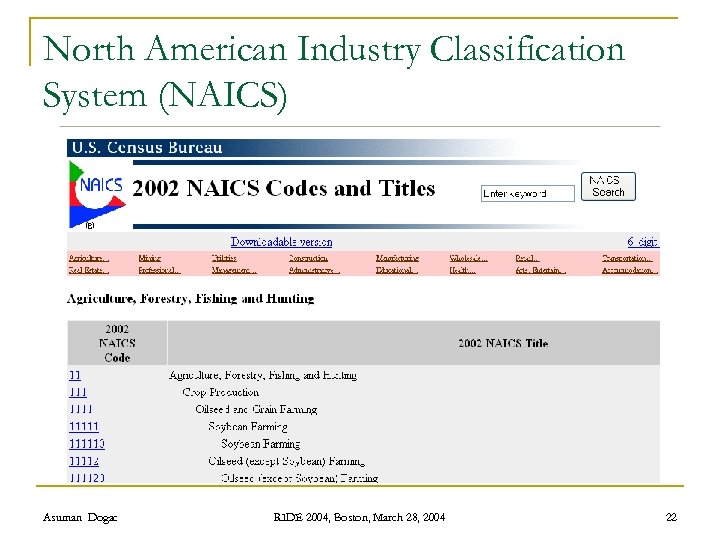Click the 'Enter keyword' search field

(528, 193)
